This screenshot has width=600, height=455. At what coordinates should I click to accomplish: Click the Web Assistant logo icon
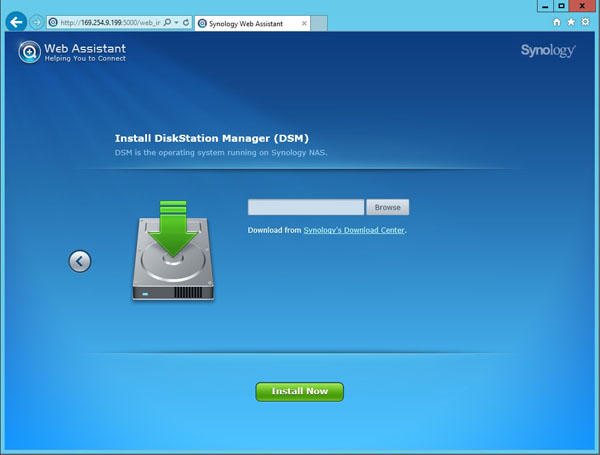coord(29,52)
